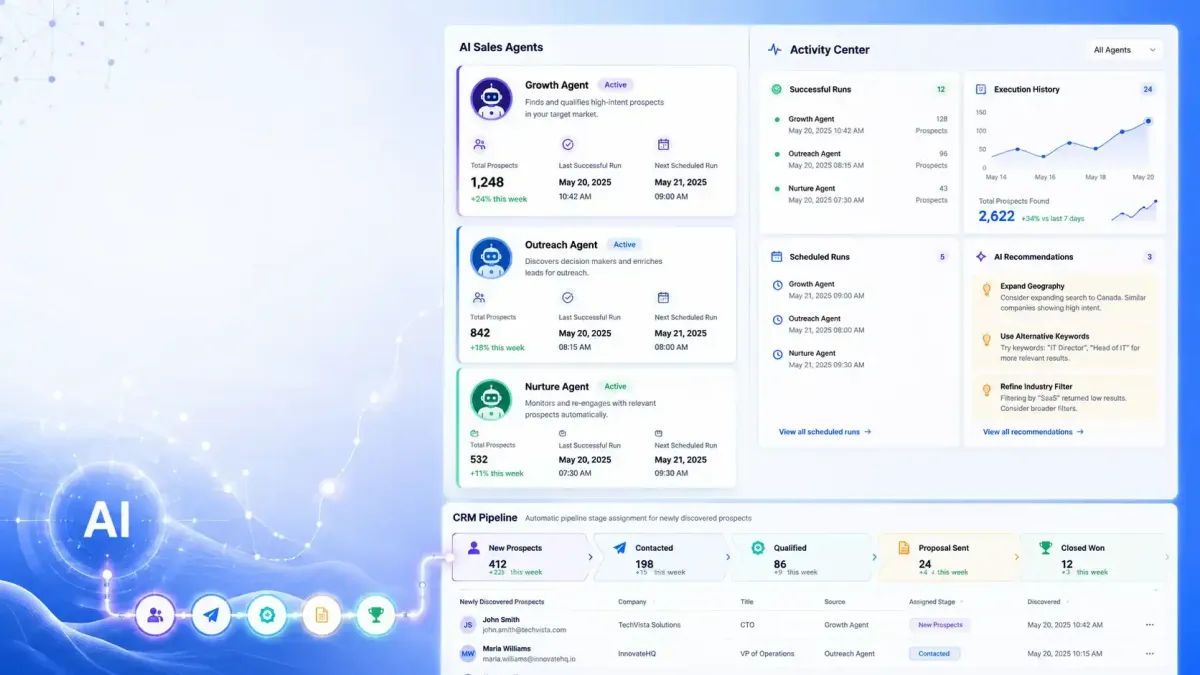Viewport: 1200px width, 675px height.
Task: Click the Proposal Sent document stage icon
Action: pos(904,548)
